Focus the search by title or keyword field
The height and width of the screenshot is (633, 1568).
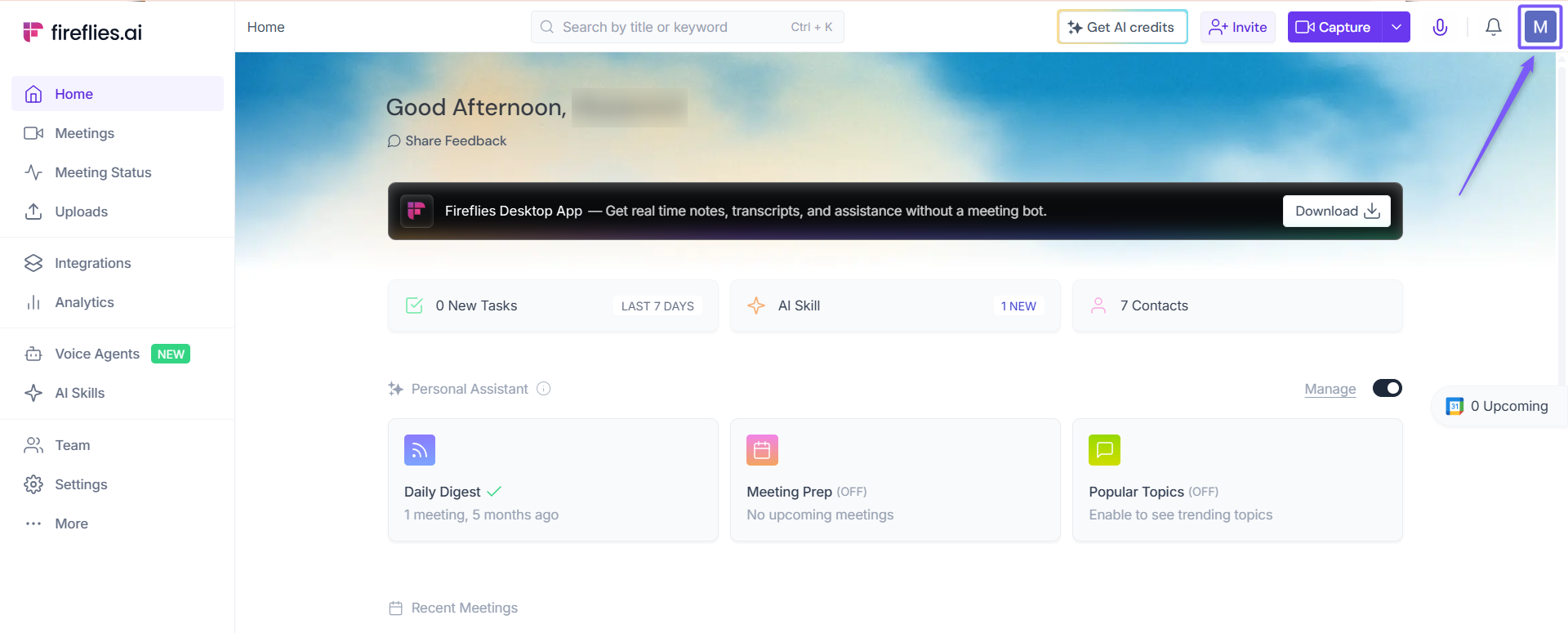[687, 27]
